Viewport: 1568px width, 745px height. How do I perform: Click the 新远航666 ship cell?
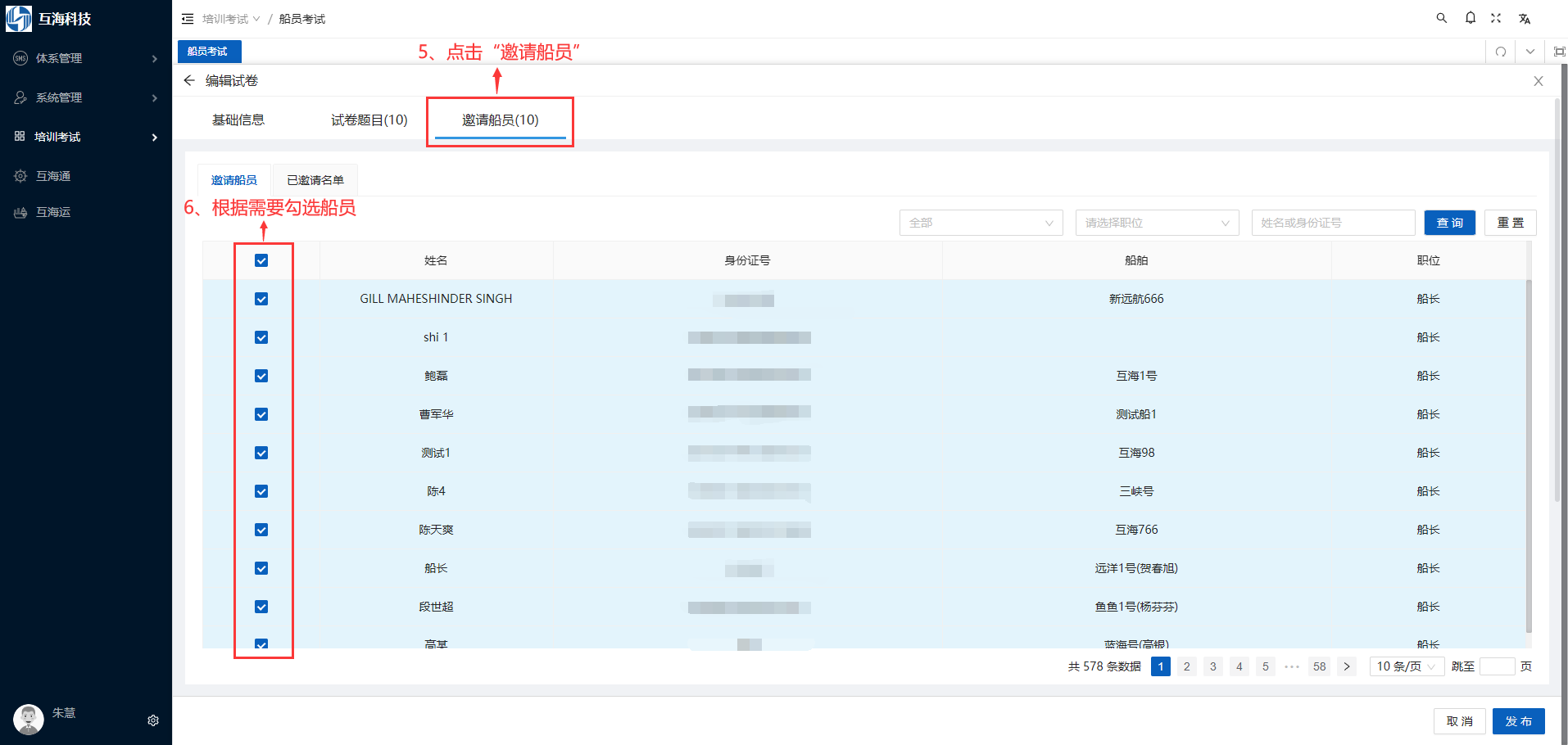coord(1136,299)
